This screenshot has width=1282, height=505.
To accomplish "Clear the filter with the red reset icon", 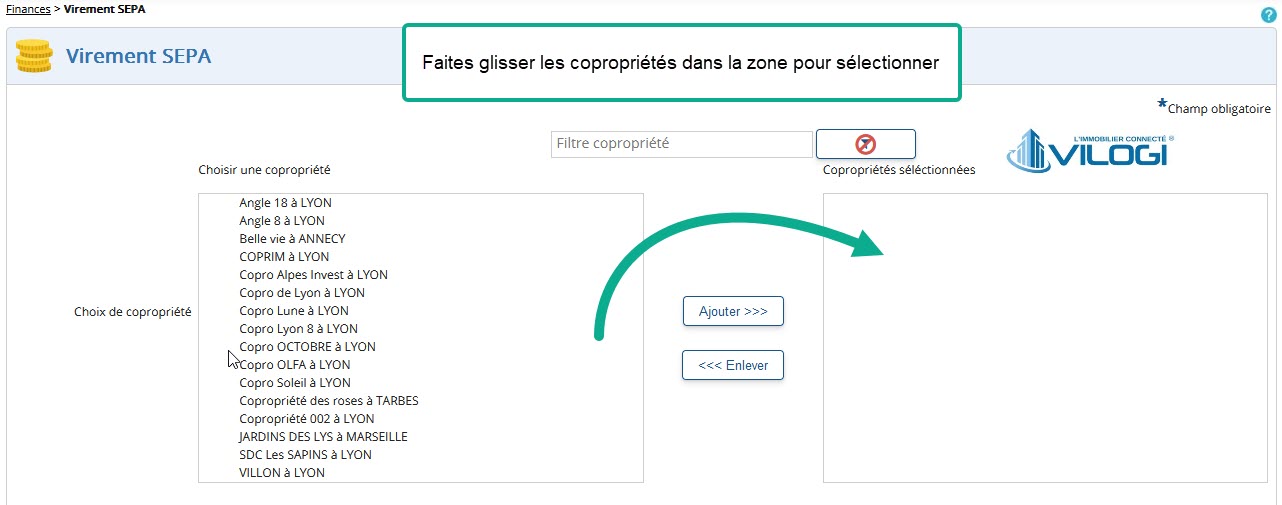I will 866,144.
